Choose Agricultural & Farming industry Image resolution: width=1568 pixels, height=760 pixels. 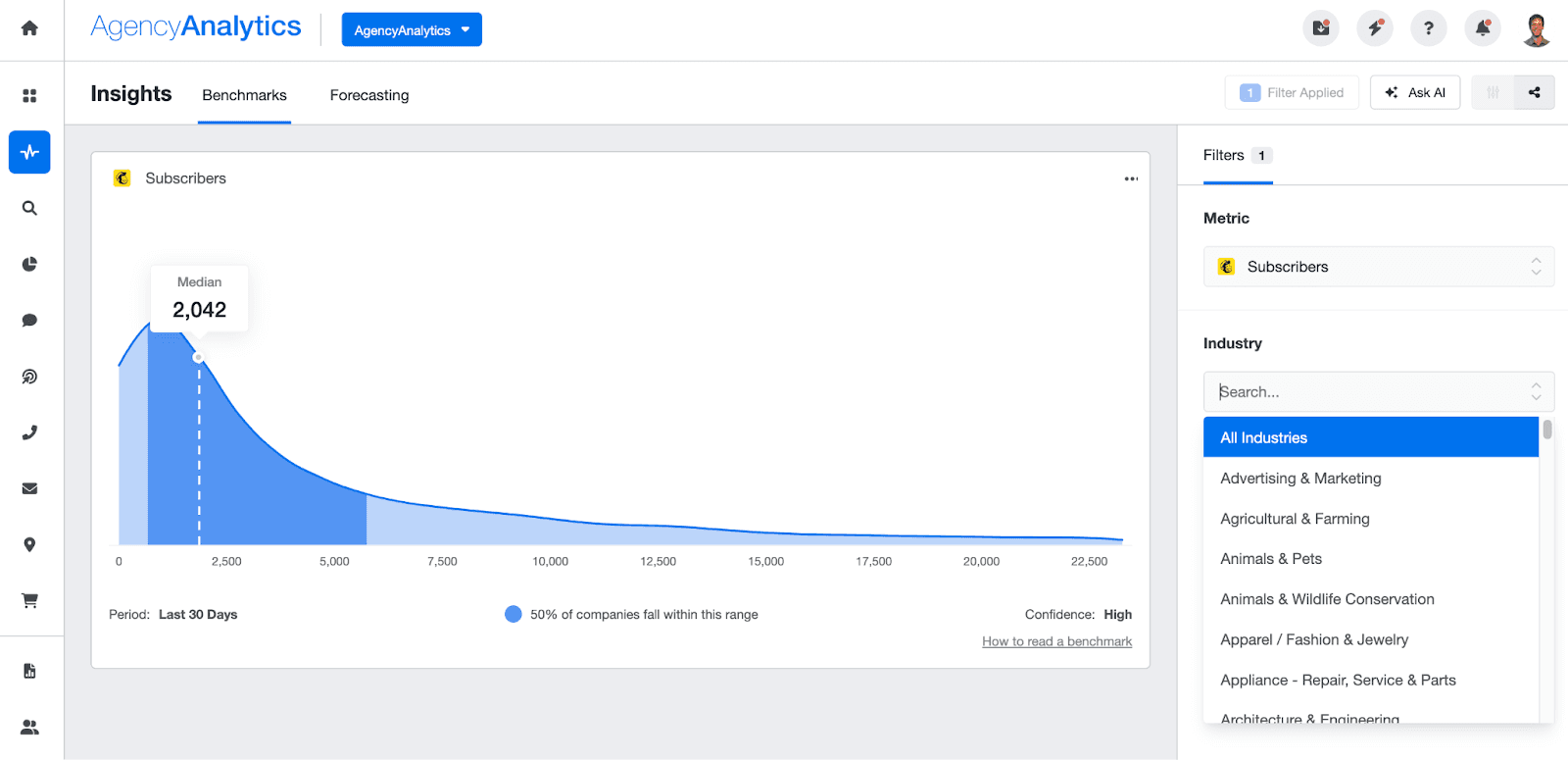(x=1371, y=519)
